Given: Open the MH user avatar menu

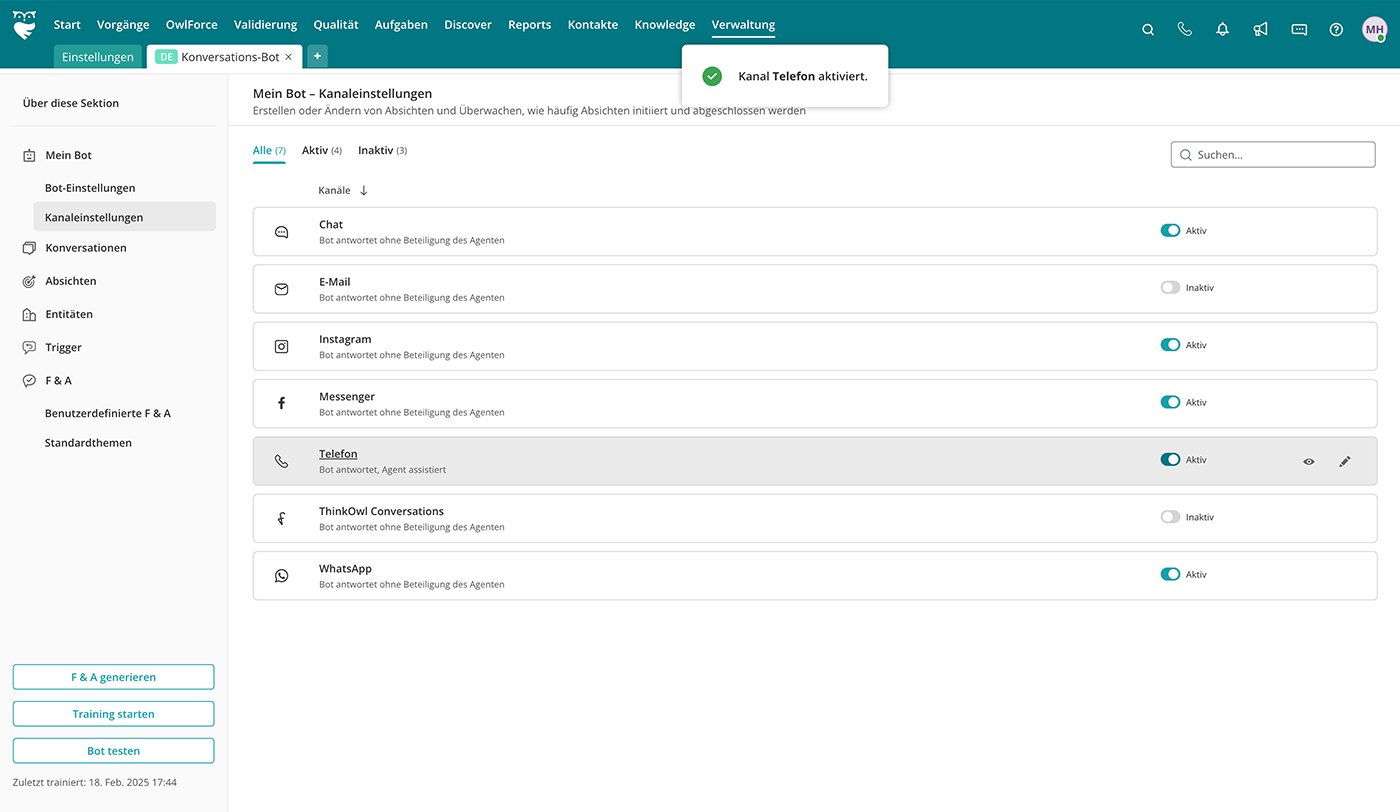Looking at the screenshot, I should tap(1375, 30).
